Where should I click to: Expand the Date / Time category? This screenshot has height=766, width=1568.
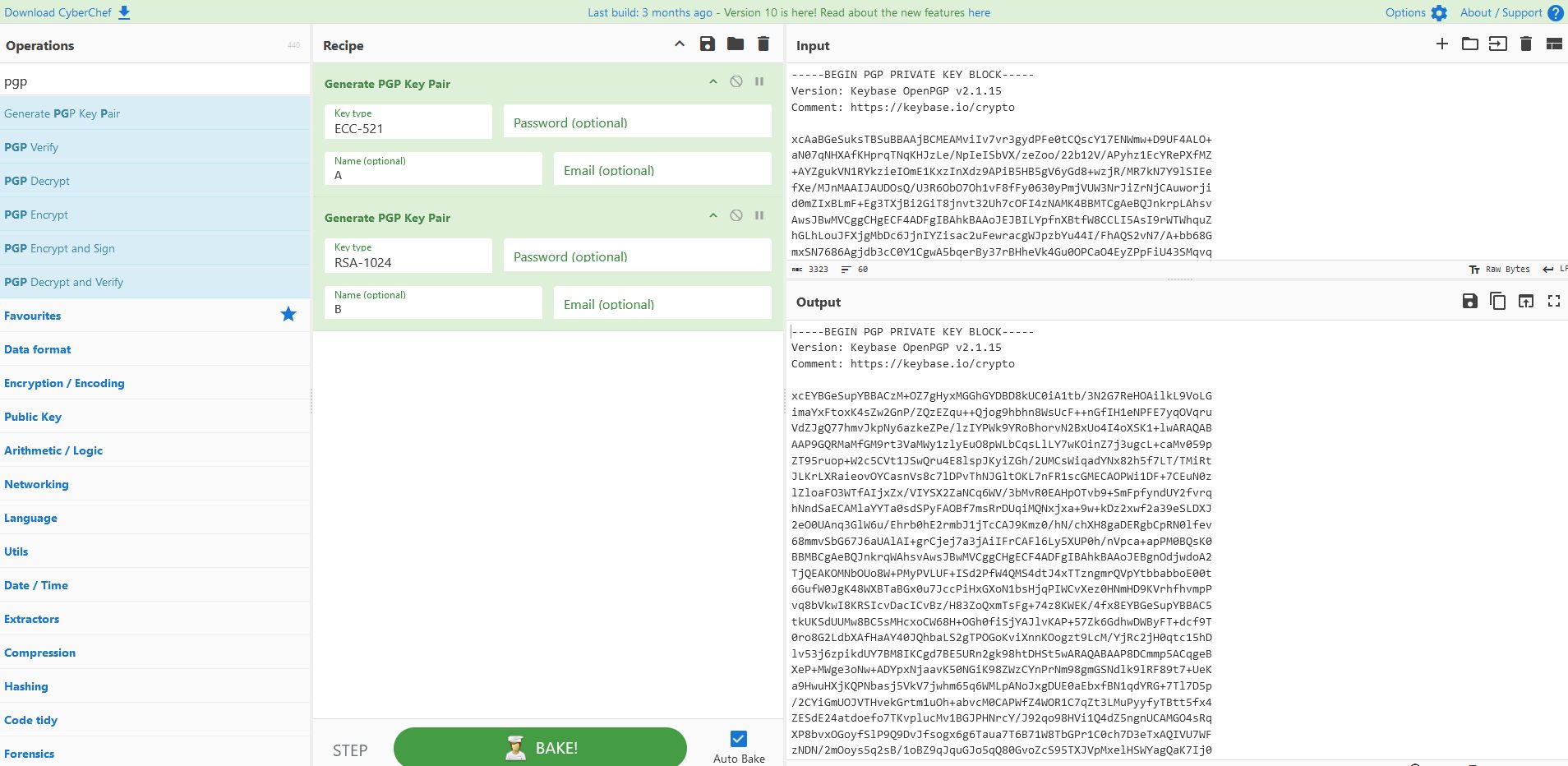[x=155, y=585]
